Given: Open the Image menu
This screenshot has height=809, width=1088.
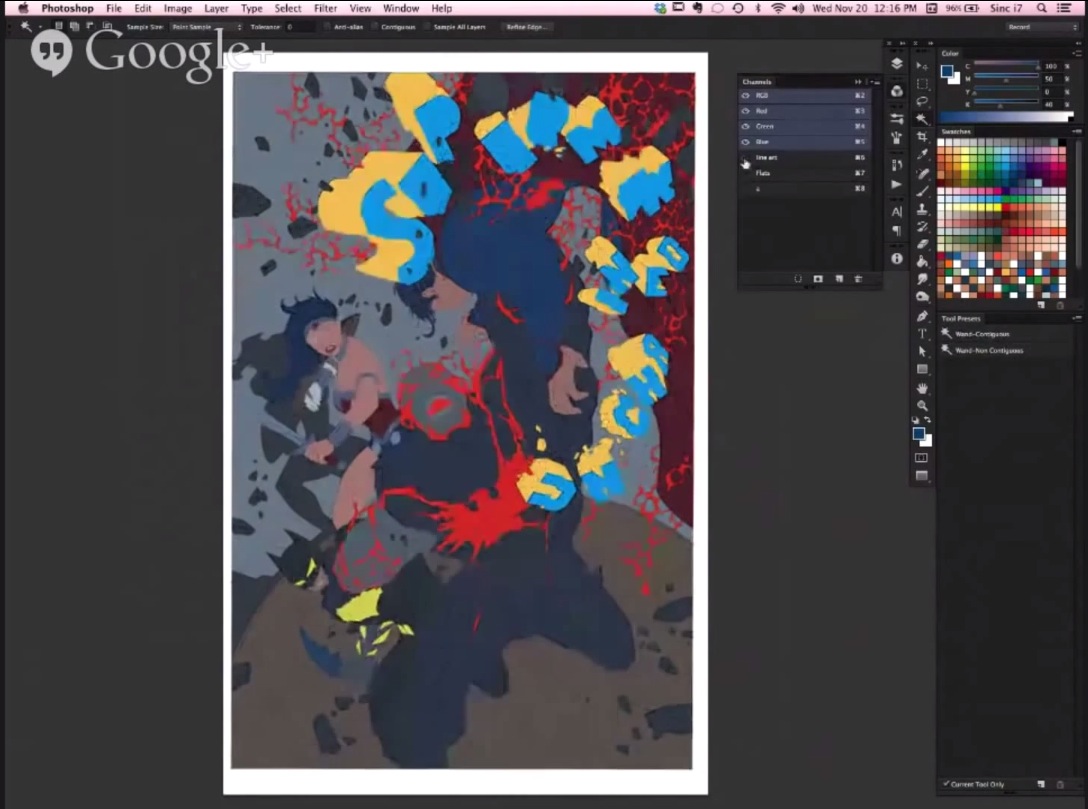Looking at the screenshot, I should click(x=178, y=8).
